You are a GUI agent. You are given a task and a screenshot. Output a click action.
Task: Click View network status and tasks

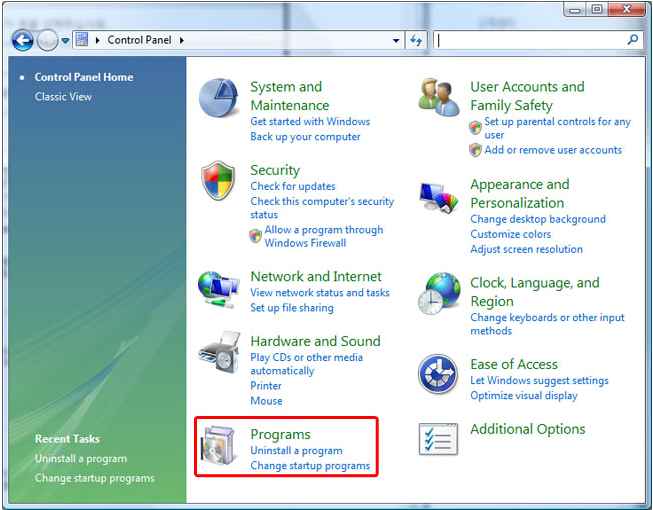pyautogui.click(x=320, y=293)
